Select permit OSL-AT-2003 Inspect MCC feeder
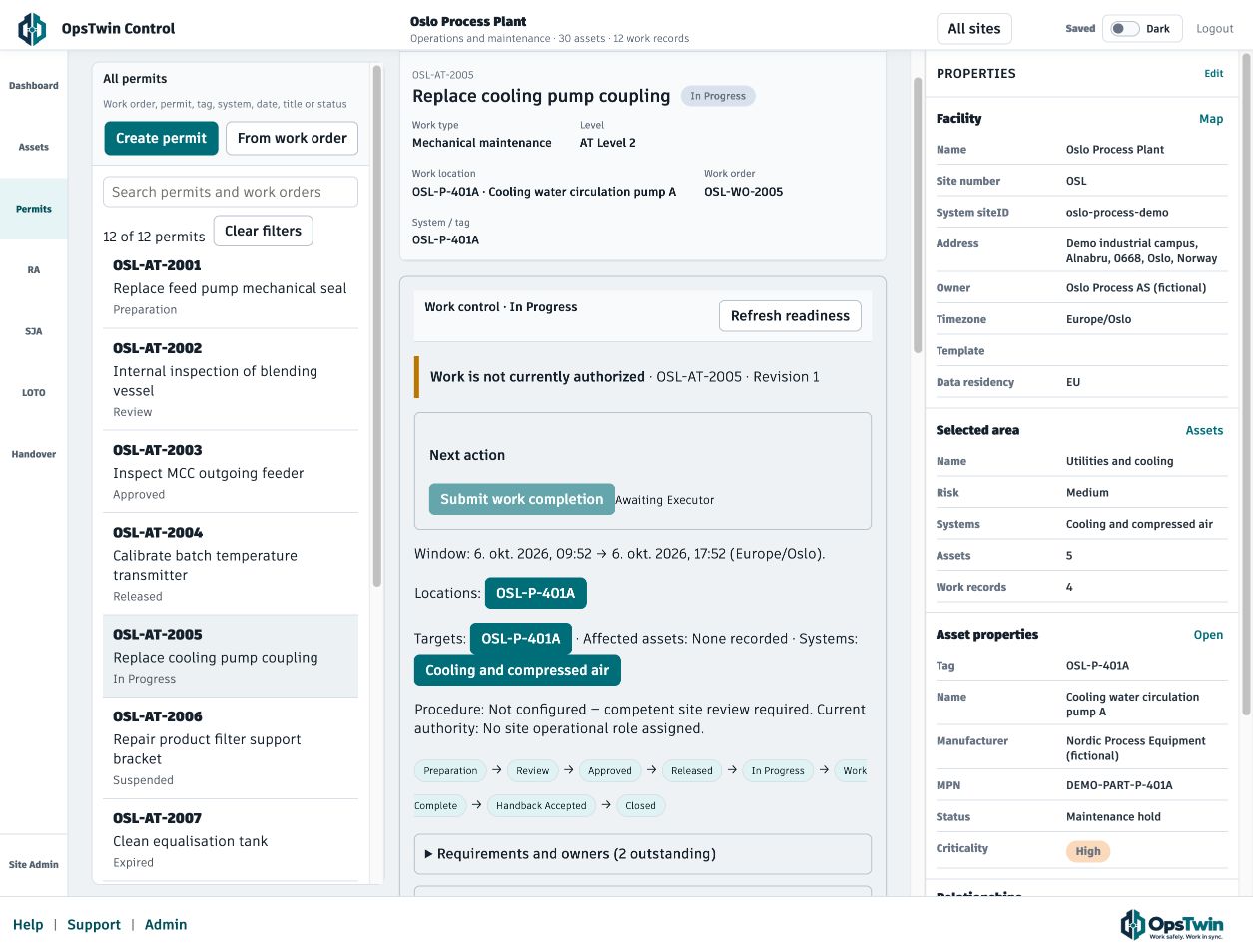1253x952 pixels. [x=231, y=472]
